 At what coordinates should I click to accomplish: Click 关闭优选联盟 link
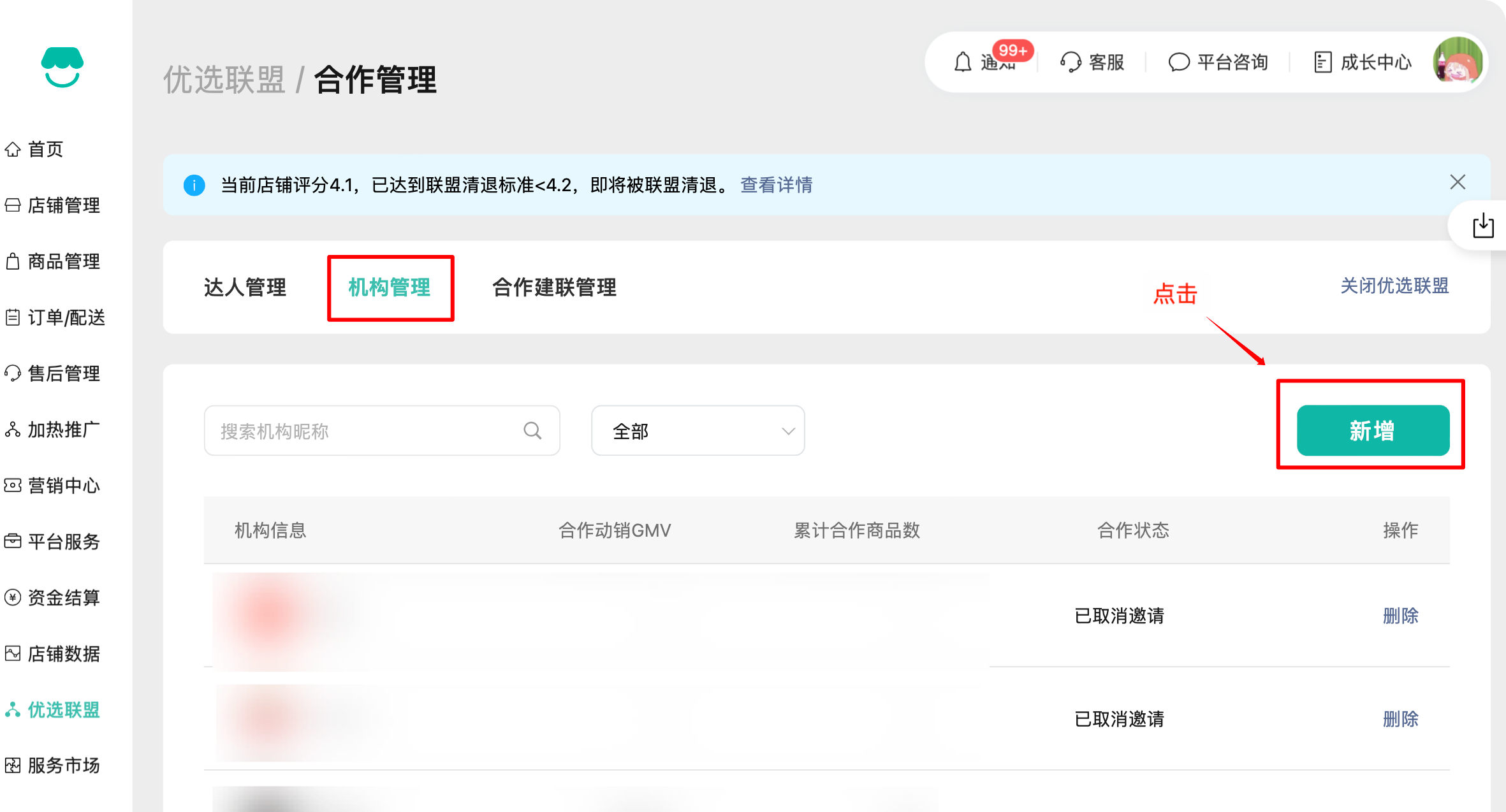click(x=1394, y=286)
